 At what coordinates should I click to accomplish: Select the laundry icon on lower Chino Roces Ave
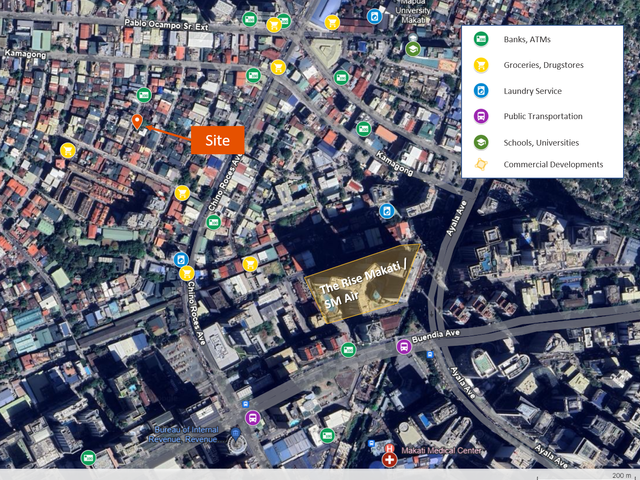(181, 260)
